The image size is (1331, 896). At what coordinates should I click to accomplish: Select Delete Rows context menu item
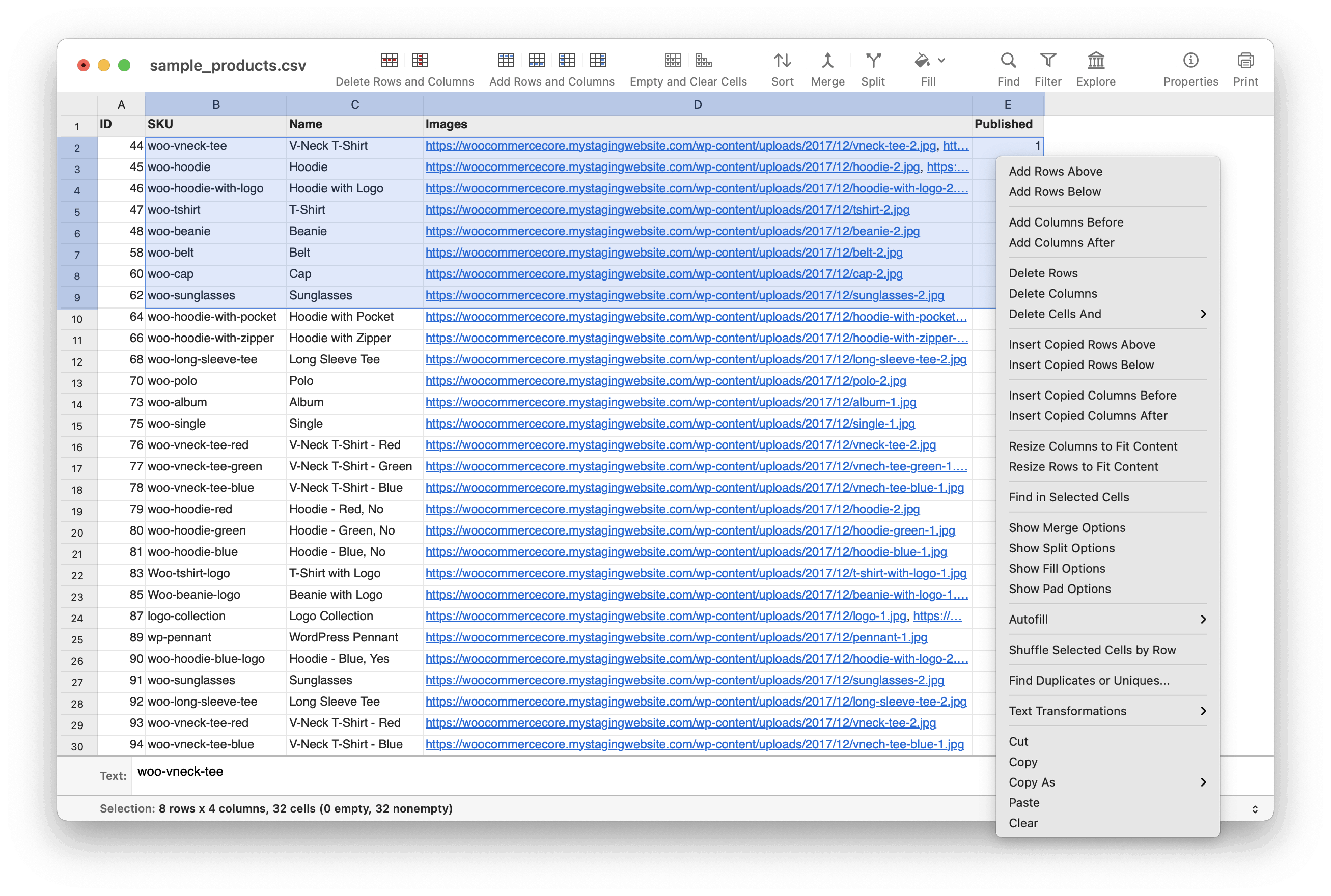(x=1044, y=272)
